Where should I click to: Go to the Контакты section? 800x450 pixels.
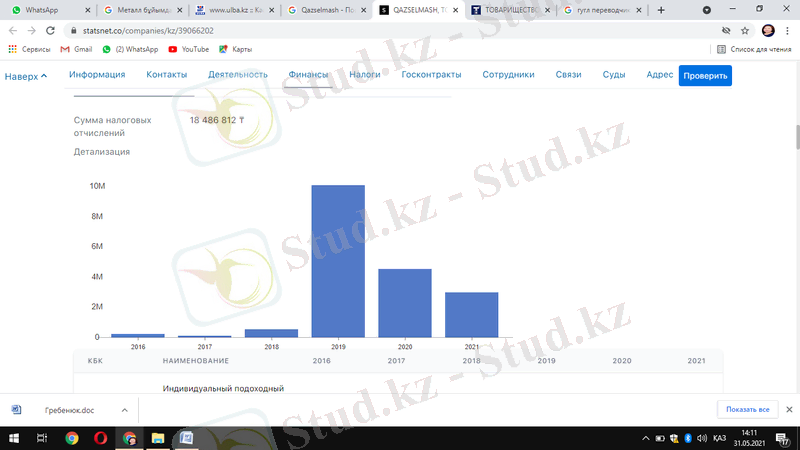[x=167, y=74]
